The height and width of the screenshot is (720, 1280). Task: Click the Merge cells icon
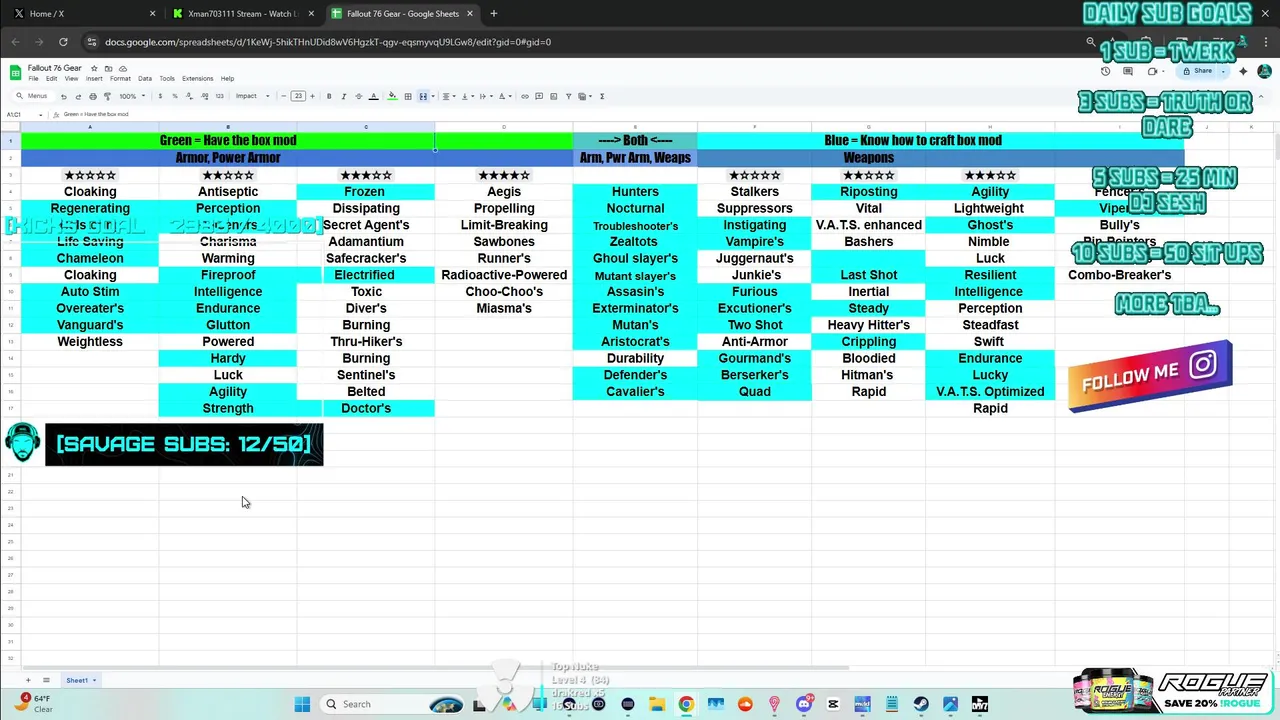423,96
